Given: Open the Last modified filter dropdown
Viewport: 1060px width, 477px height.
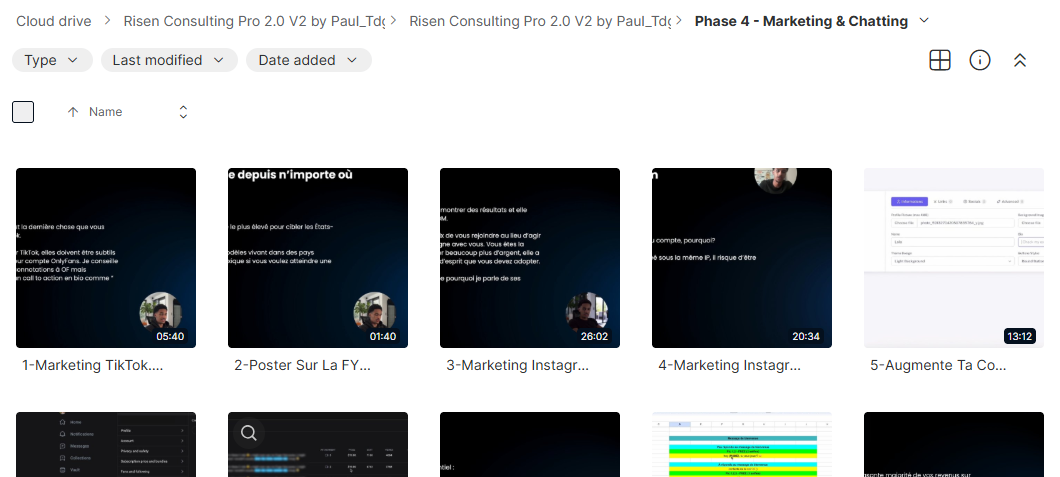Looking at the screenshot, I should 169,60.
